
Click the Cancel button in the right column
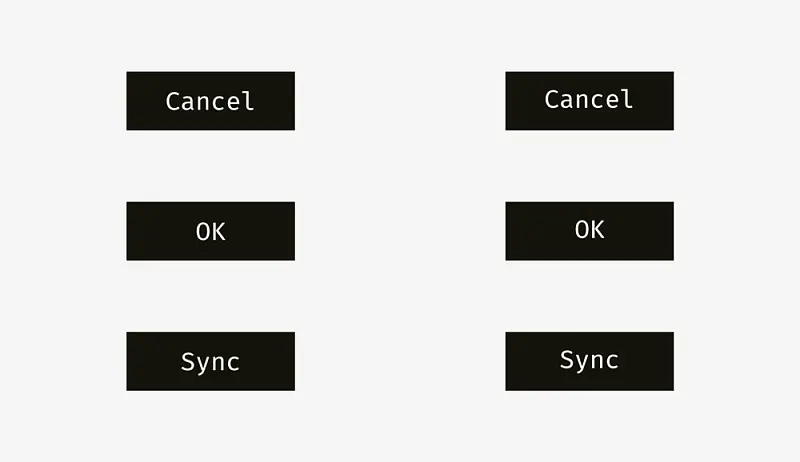(589, 101)
